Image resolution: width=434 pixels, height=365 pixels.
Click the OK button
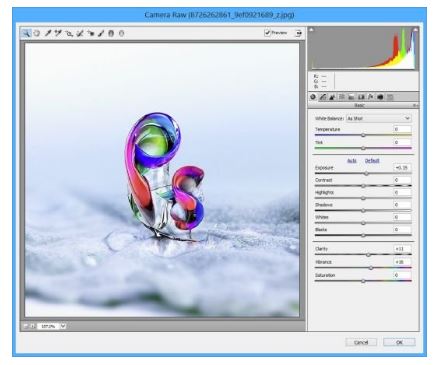(x=399, y=342)
